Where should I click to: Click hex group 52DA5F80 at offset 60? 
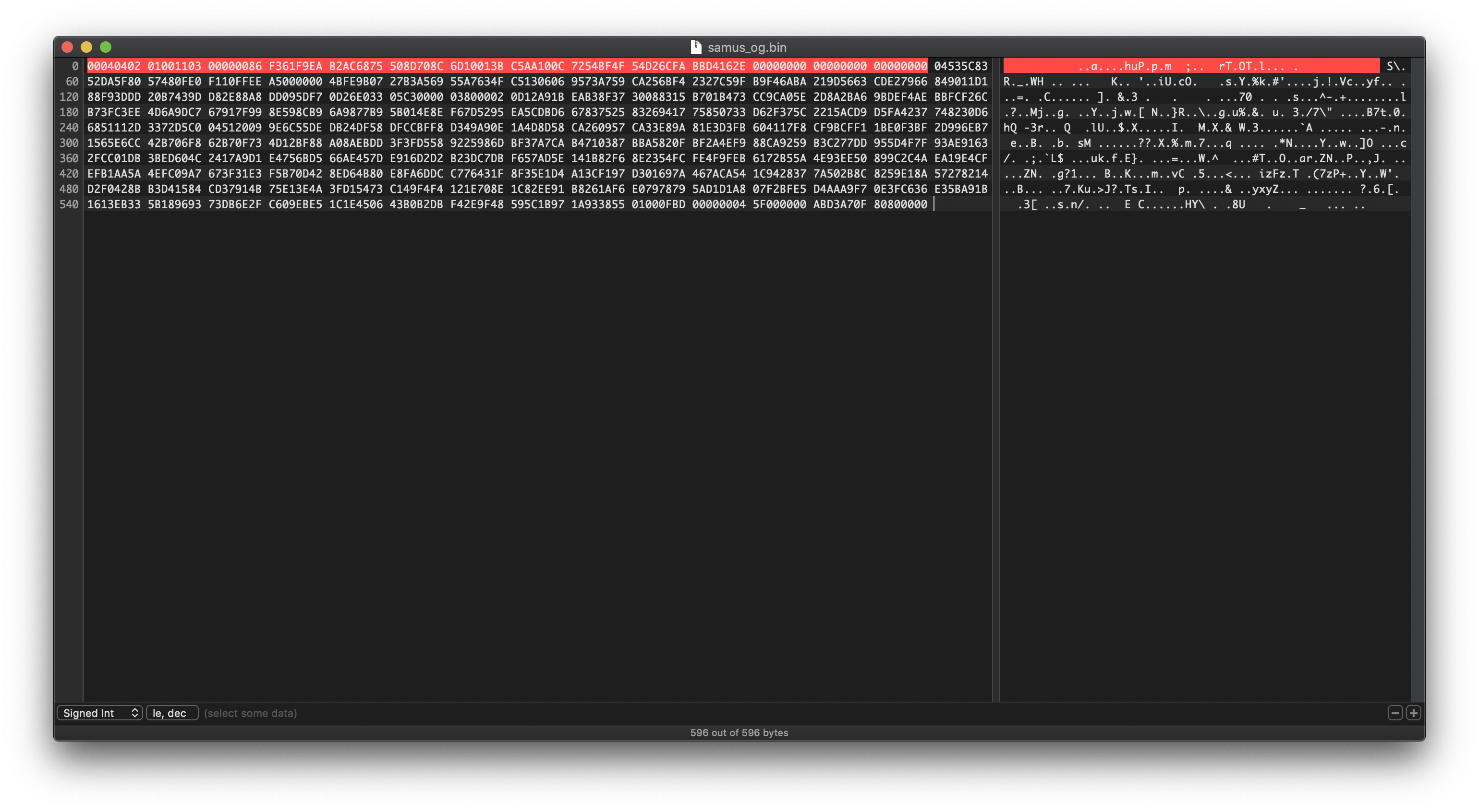click(x=114, y=82)
